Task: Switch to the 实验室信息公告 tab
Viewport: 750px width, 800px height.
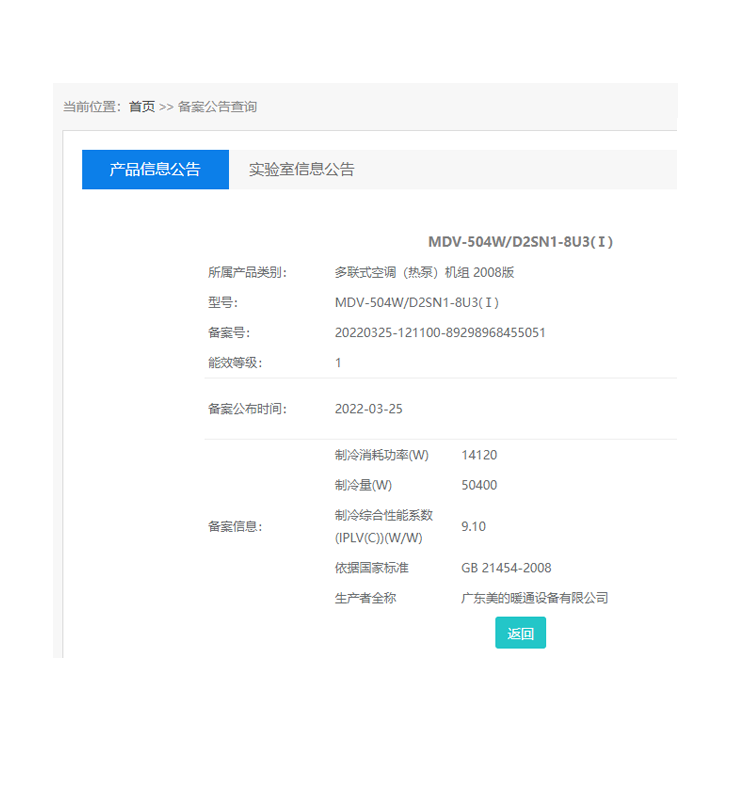Action: coord(302,169)
